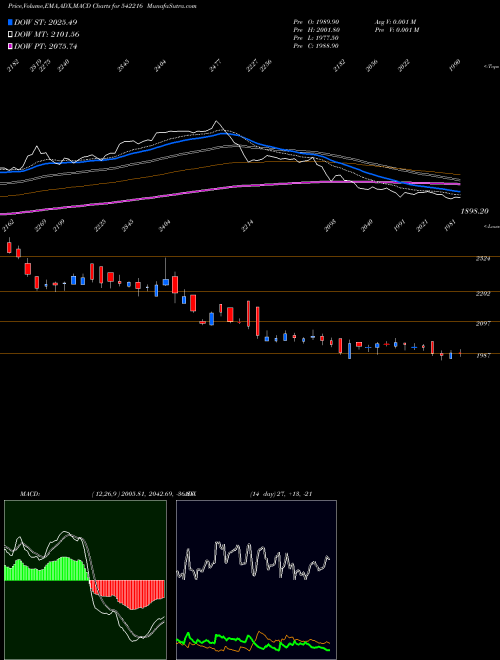Click the bright green line in the ADX panel
Screen dimensions: 500x660
tap(253, 642)
